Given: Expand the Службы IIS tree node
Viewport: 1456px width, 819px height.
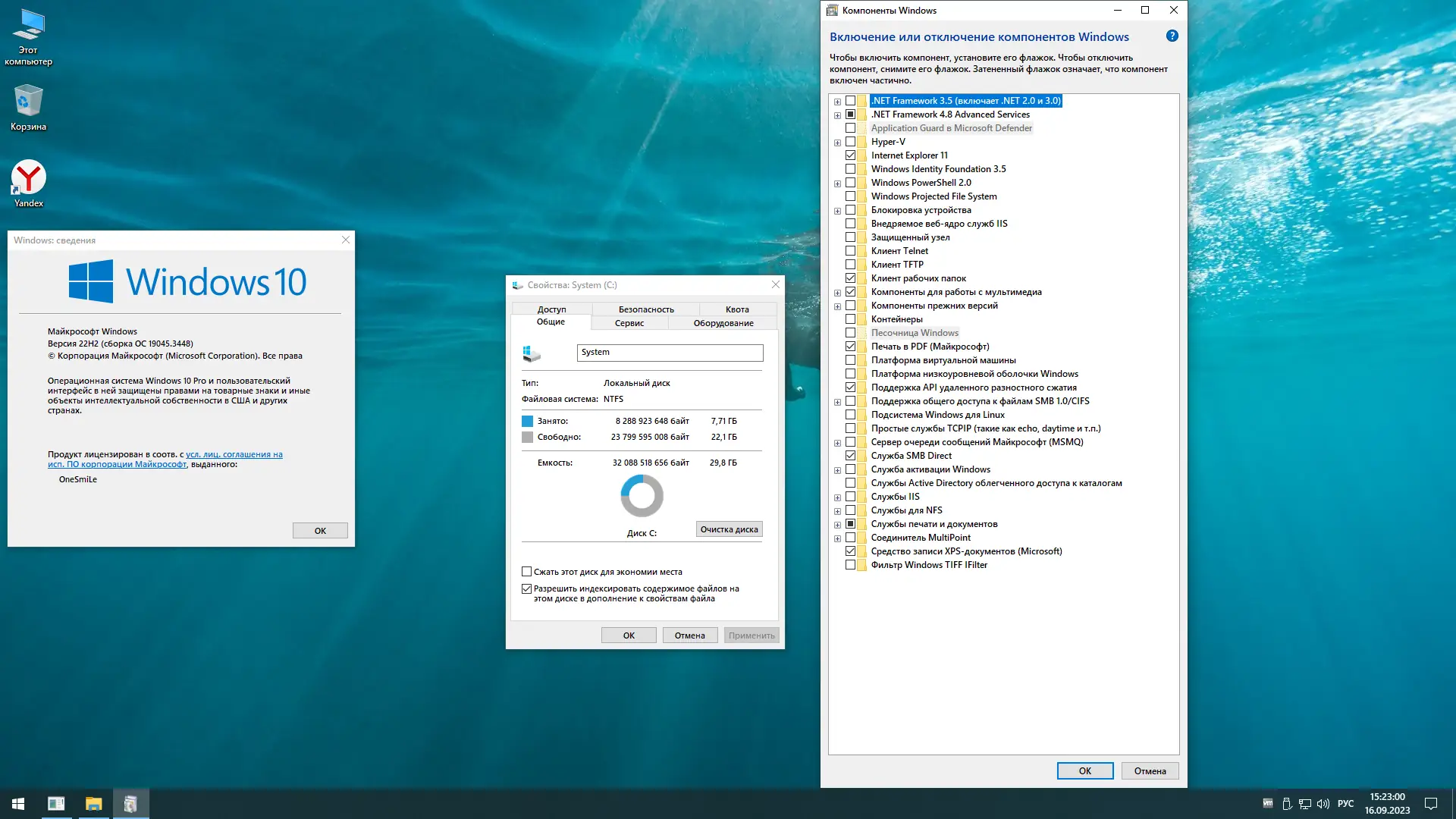Looking at the screenshot, I should [837, 497].
